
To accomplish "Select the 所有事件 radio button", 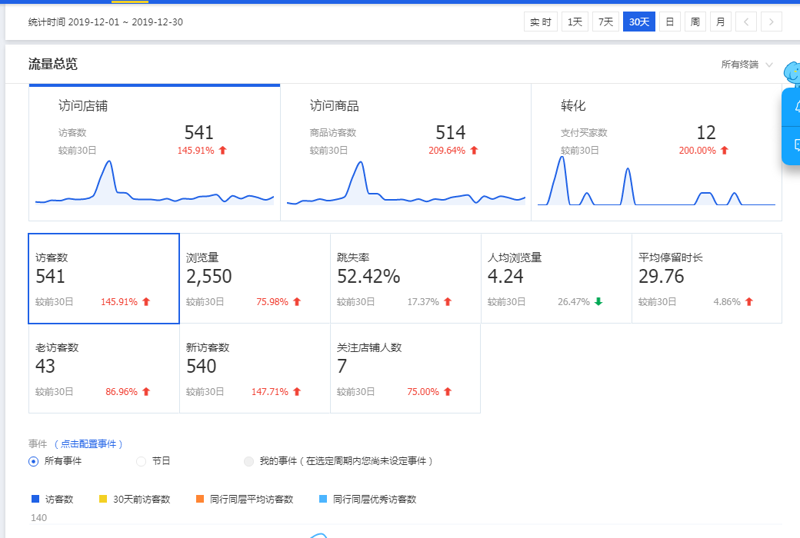I will click(34, 461).
